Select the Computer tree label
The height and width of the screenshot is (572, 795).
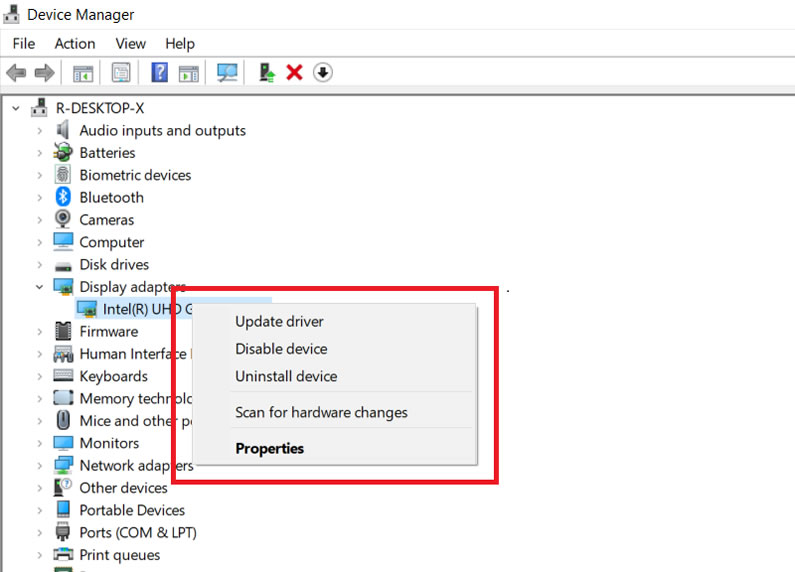pos(112,242)
